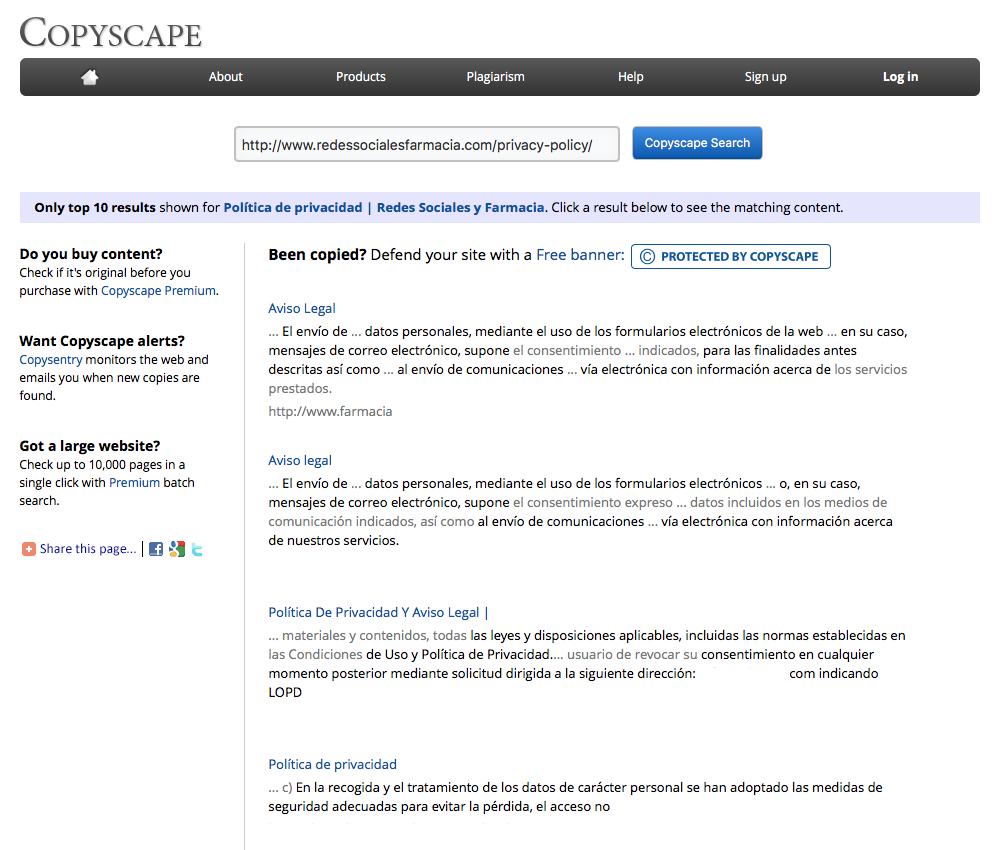Open Política De Privacidad Y Aviso Legal result
1003x850 pixels.
pyautogui.click(x=378, y=612)
